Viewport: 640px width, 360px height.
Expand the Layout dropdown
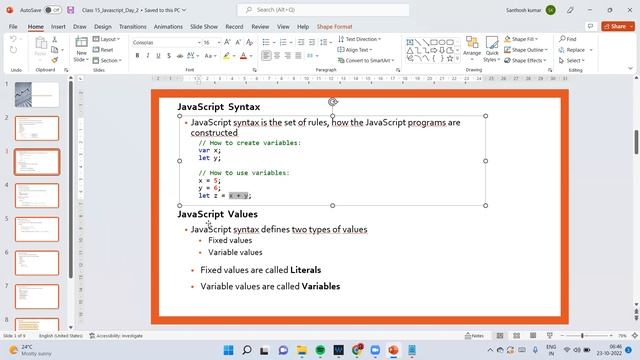(x=107, y=39)
